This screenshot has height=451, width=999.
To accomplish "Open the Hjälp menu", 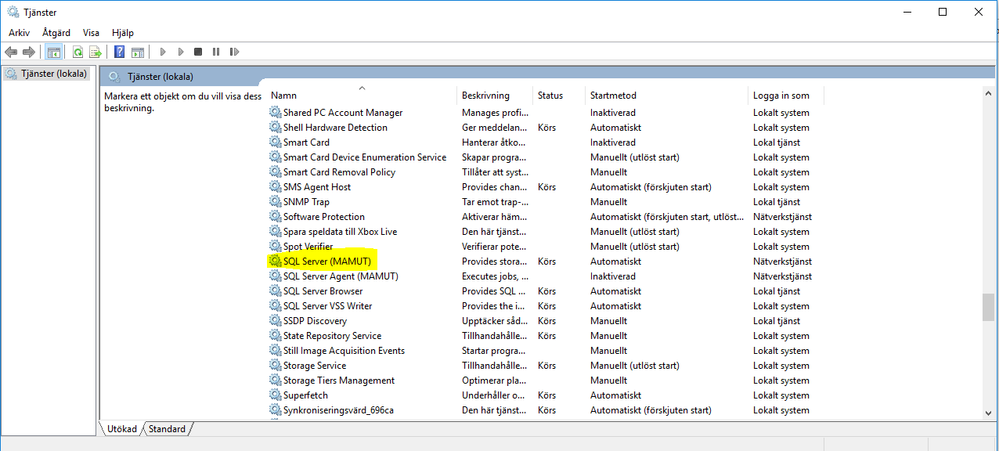I will click(x=122, y=32).
